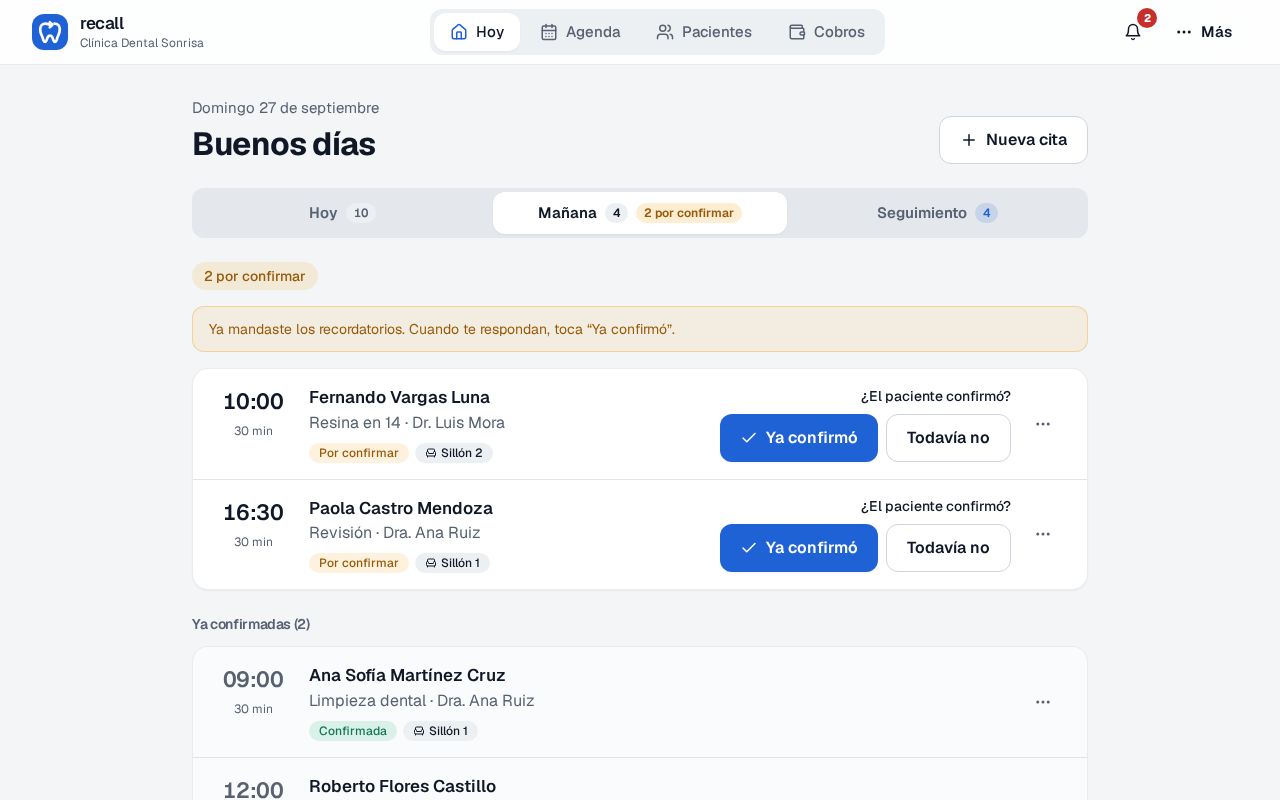
Task: Click patient name Paola Castro Mendoza
Action: click(401, 508)
